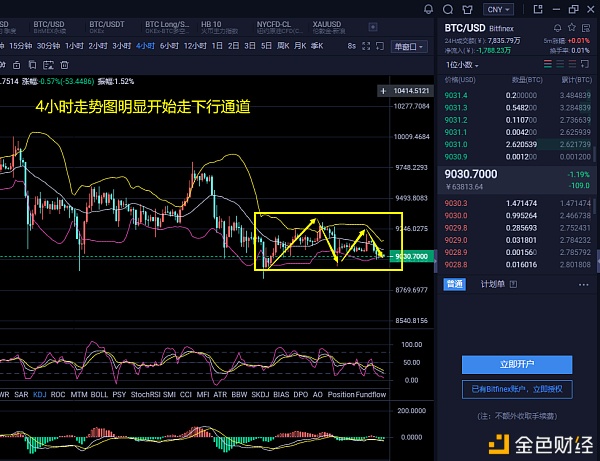
Task: Open the notifications bell in the title bar
Action: tap(429, 9)
